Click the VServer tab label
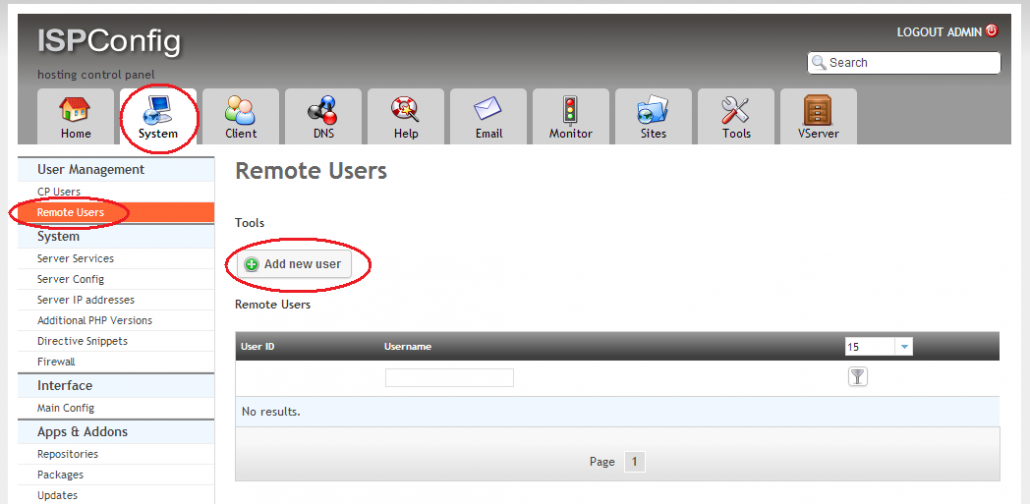Image resolution: width=1030 pixels, height=504 pixels. point(818,133)
